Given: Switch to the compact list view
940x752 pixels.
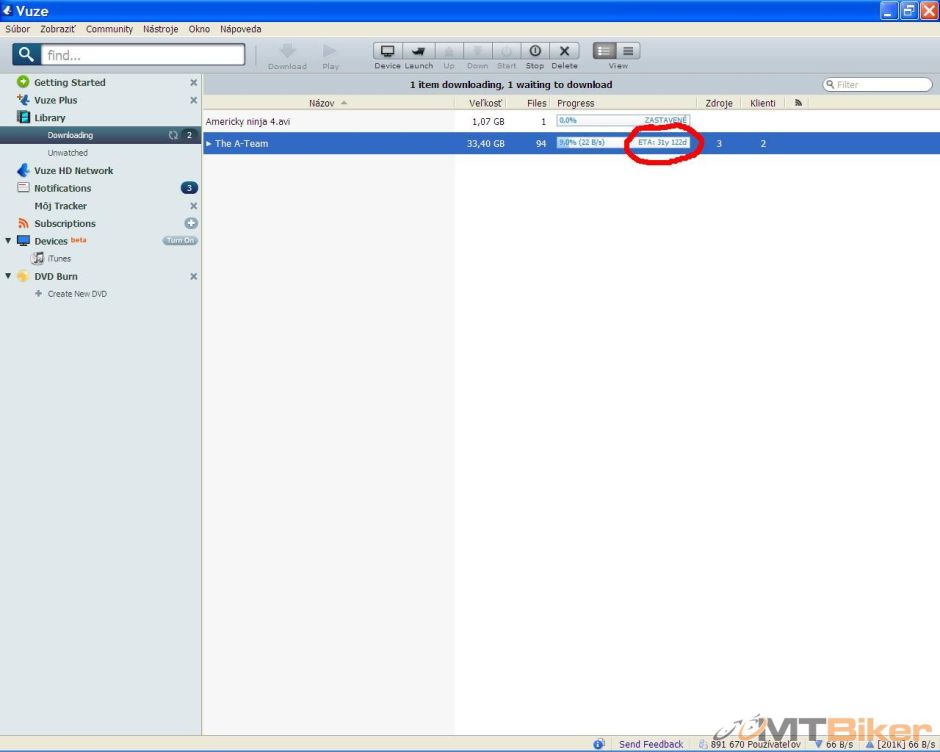Looking at the screenshot, I should point(628,51).
